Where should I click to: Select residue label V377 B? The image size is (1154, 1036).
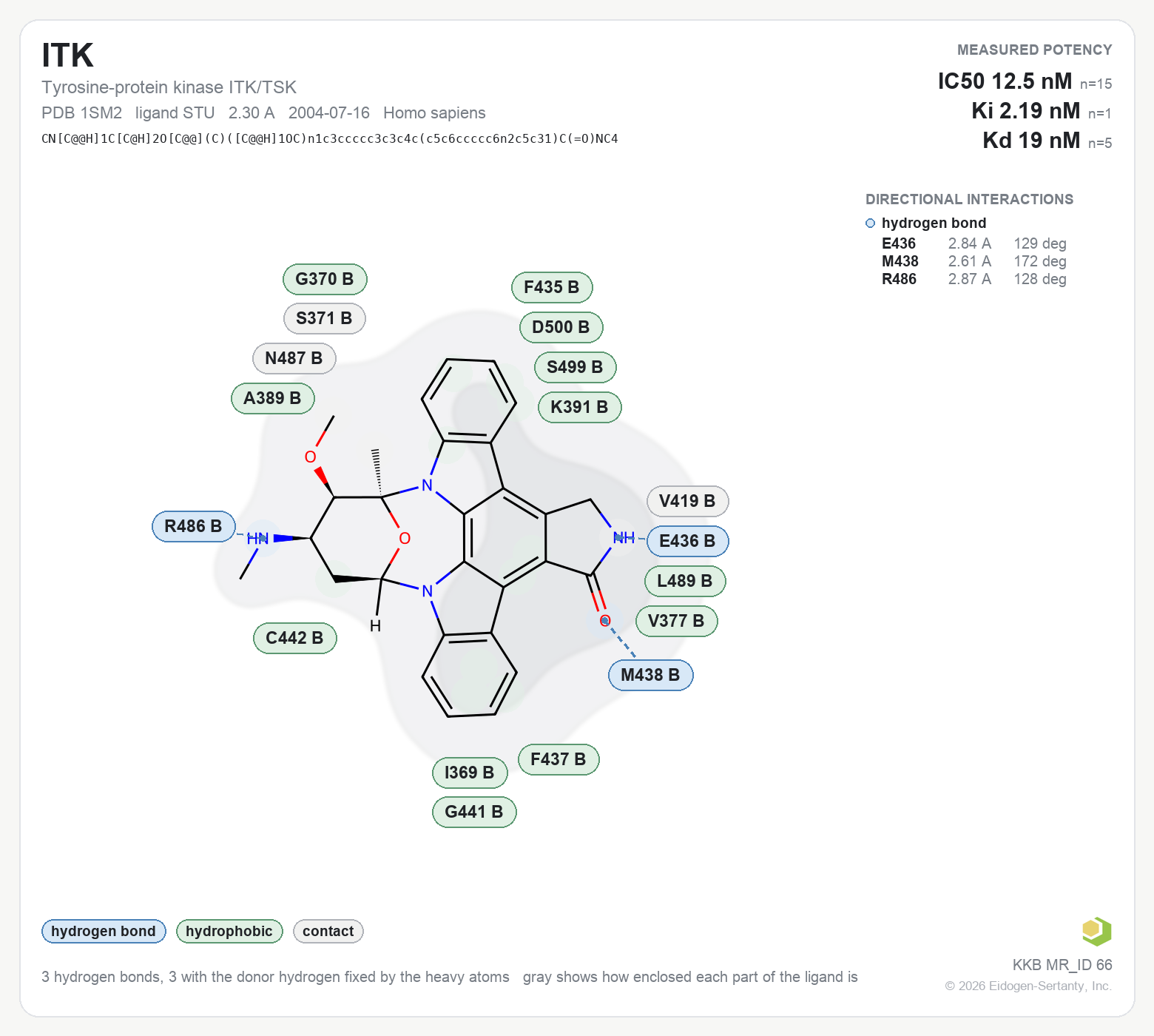(676, 621)
